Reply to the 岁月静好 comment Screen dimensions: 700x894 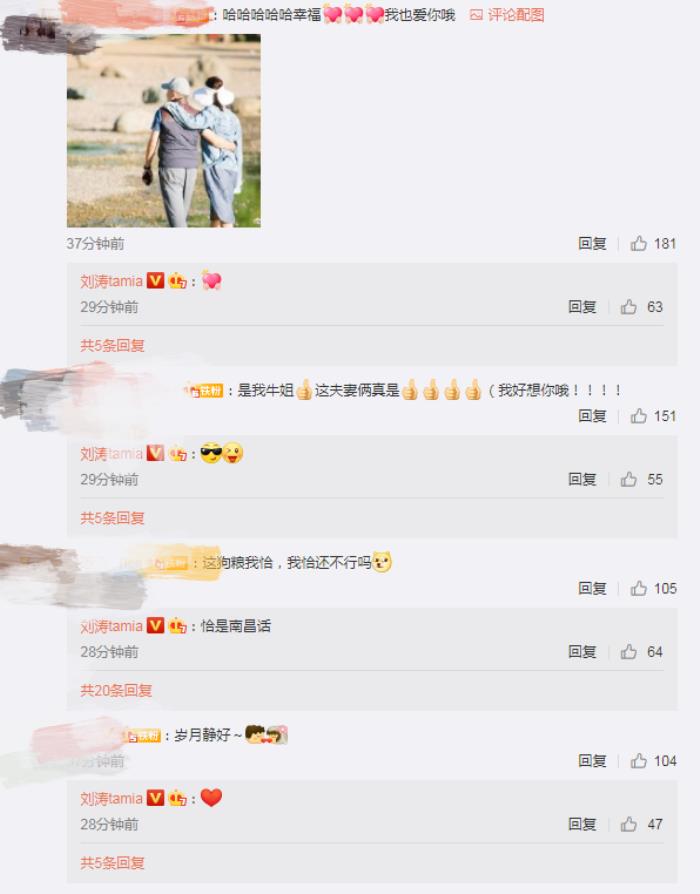click(x=592, y=761)
